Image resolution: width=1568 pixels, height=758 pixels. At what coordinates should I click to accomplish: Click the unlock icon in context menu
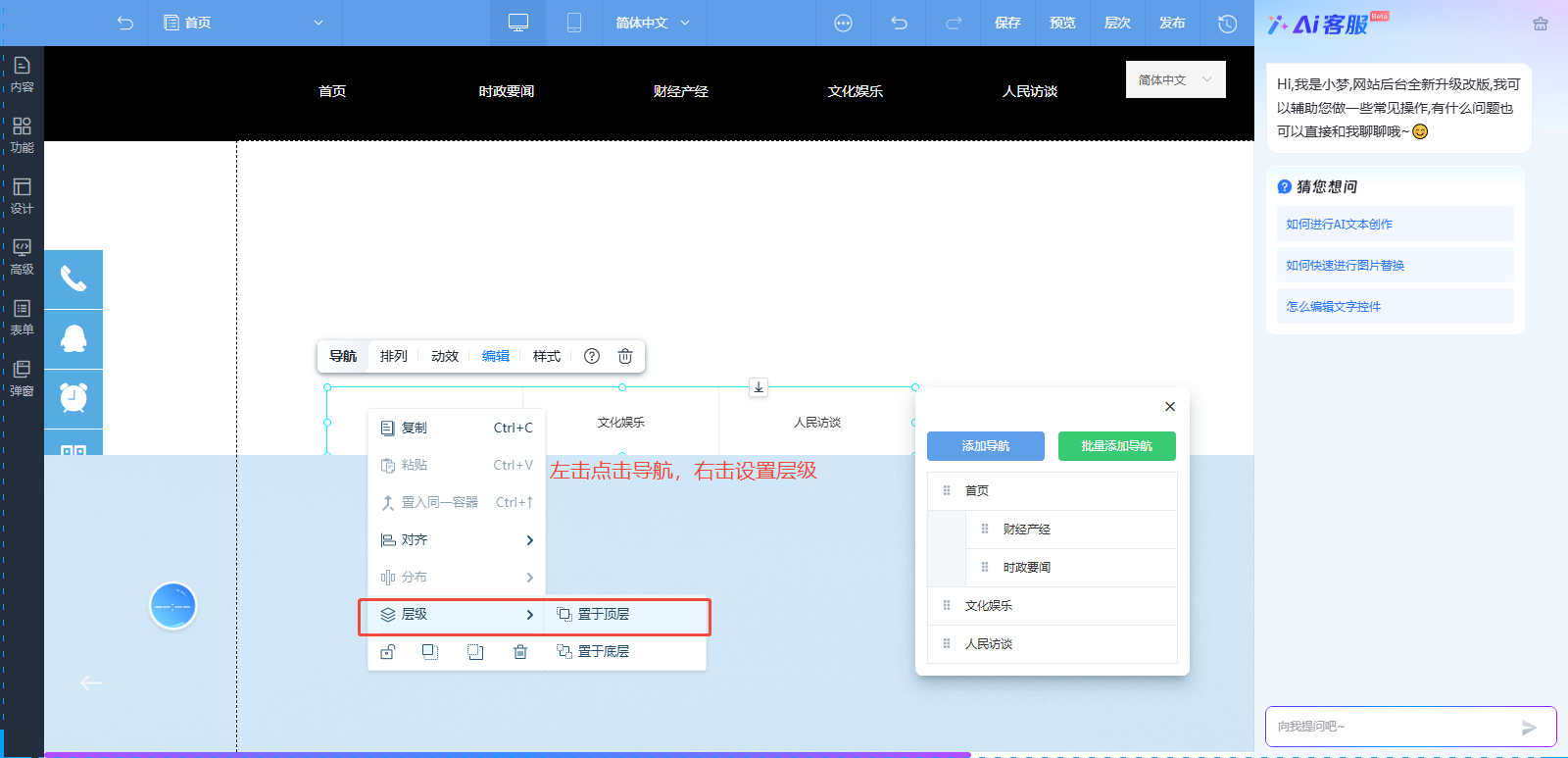pos(388,652)
